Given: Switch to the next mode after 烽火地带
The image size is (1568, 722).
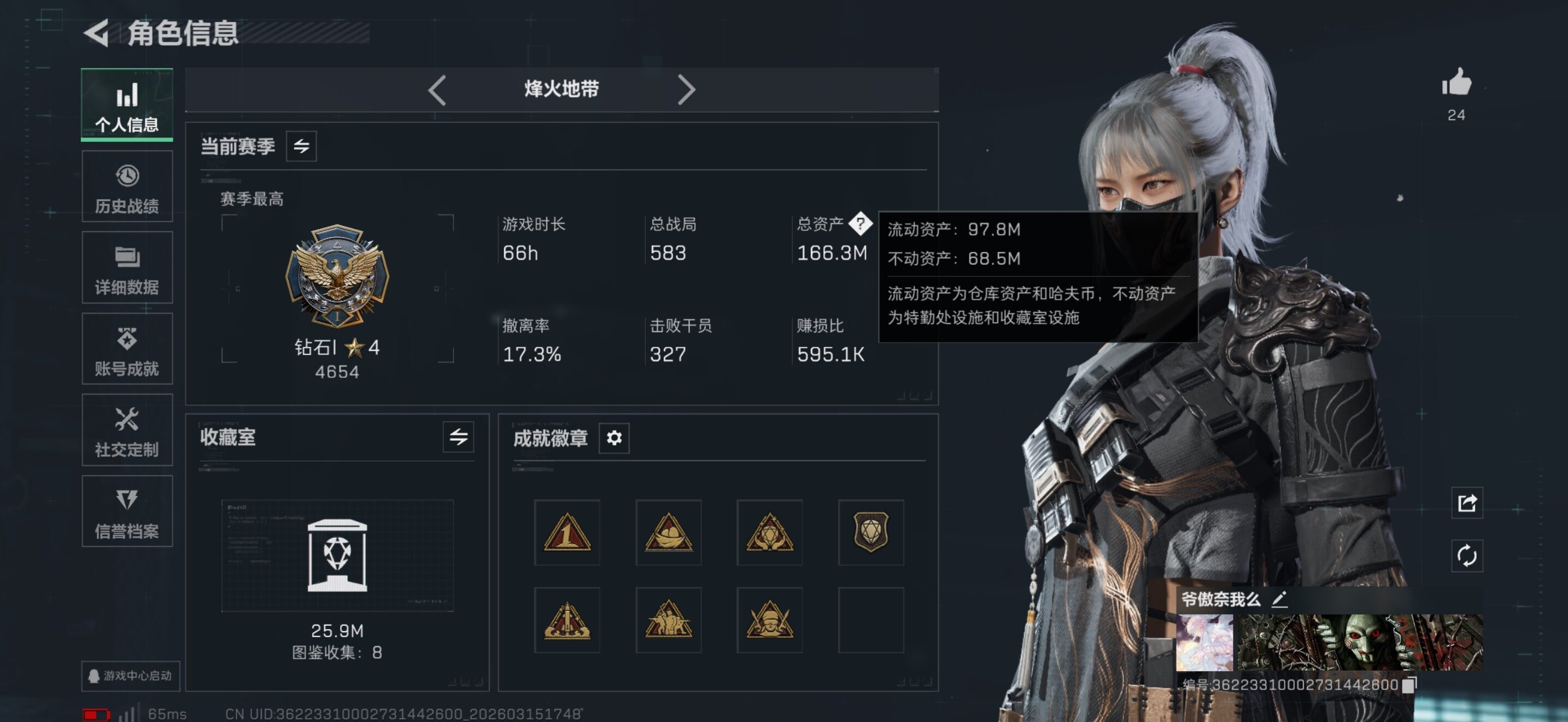Looking at the screenshot, I should [686, 90].
